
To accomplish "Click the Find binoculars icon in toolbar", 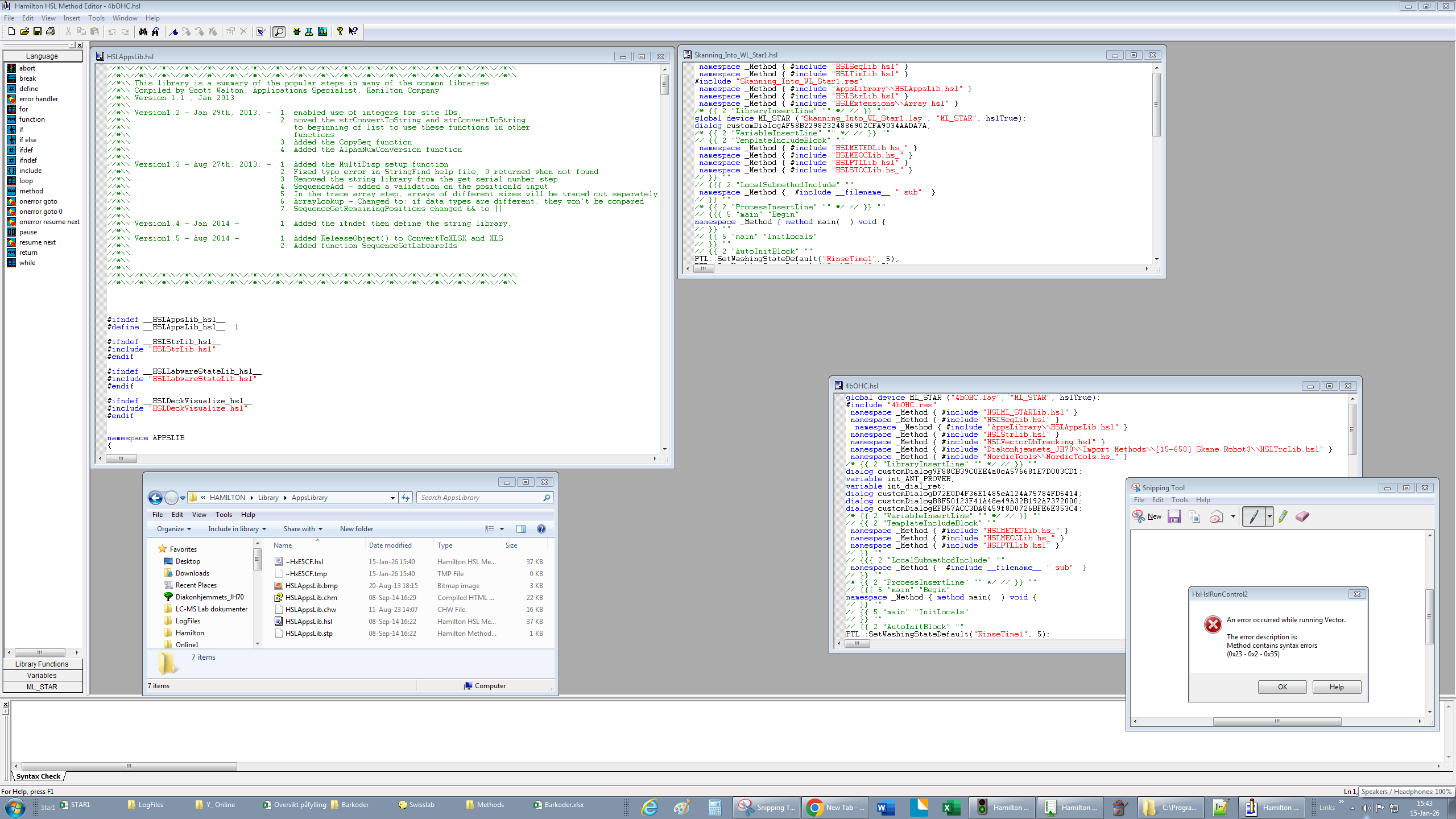I will (143, 31).
